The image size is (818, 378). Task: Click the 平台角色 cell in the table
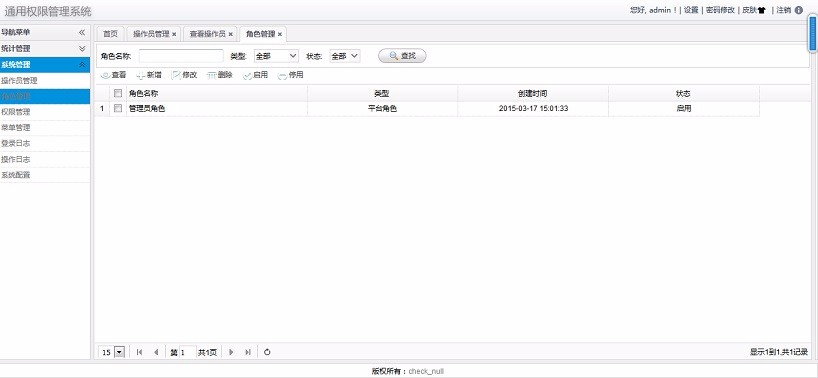tap(382, 108)
